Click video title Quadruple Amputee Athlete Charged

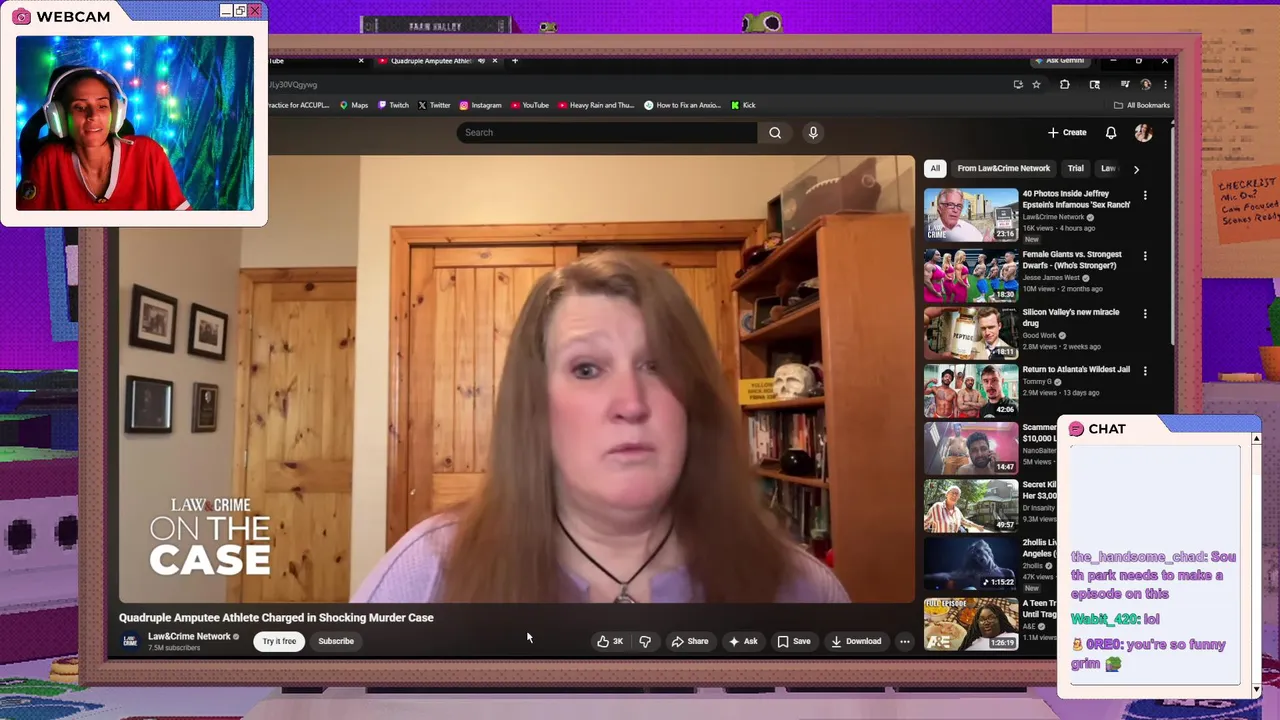coord(276,617)
